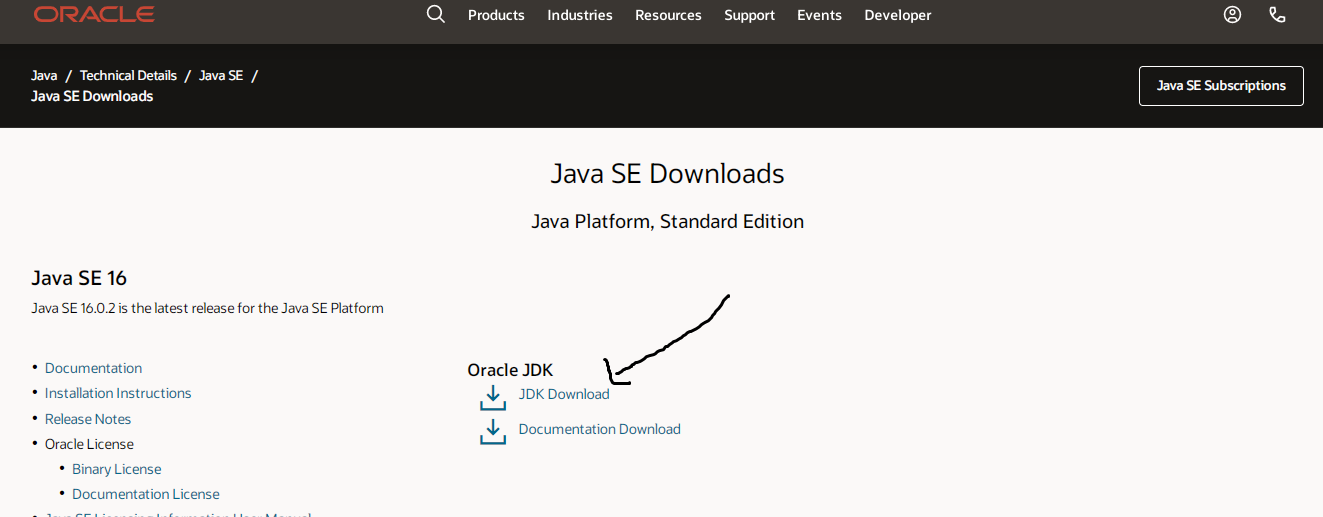Image resolution: width=1323 pixels, height=517 pixels.
Task: Open the Industries menu
Action: (580, 15)
